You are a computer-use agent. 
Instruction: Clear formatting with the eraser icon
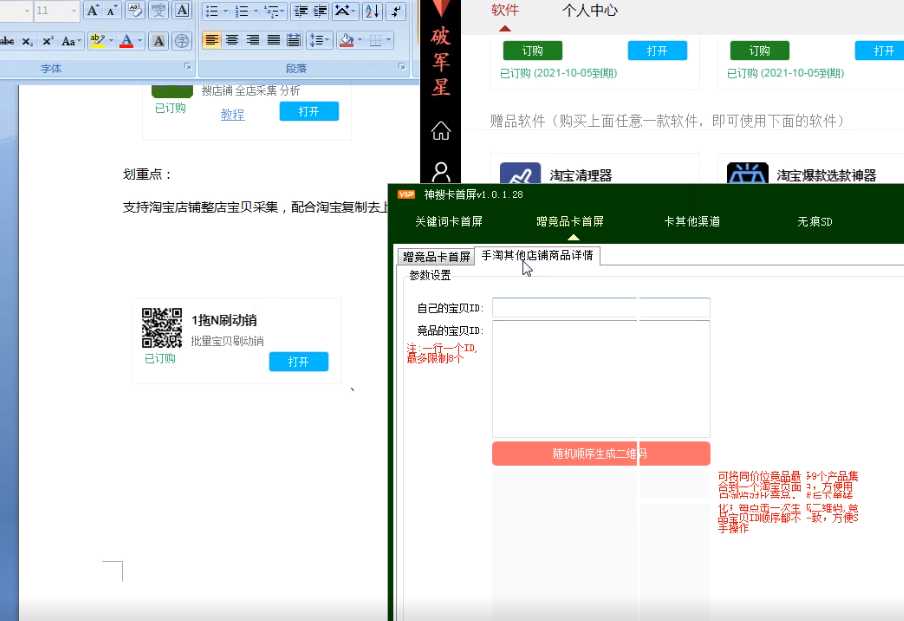point(135,10)
